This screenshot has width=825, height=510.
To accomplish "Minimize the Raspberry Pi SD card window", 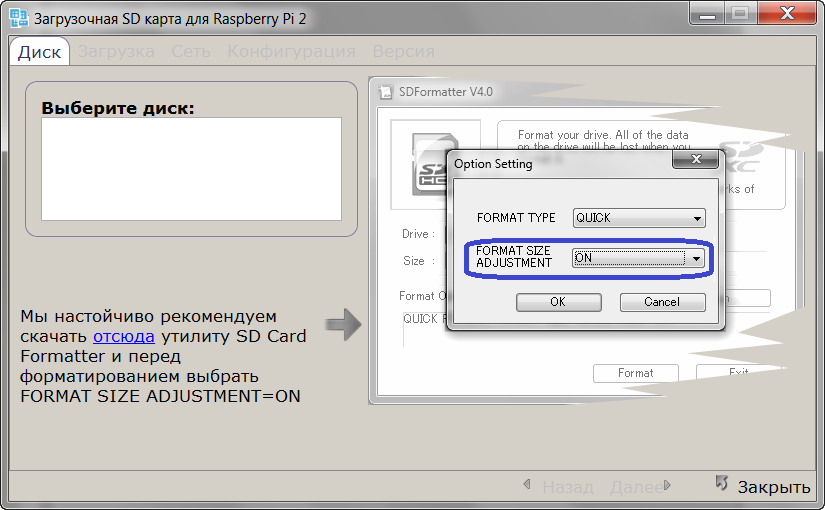I will point(706,14).
